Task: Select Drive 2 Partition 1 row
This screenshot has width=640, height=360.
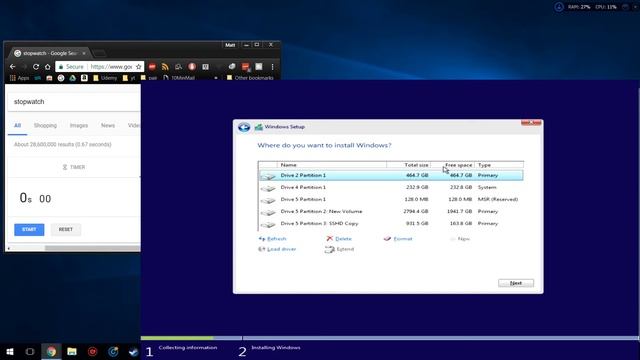Action: tap(391, 176)
